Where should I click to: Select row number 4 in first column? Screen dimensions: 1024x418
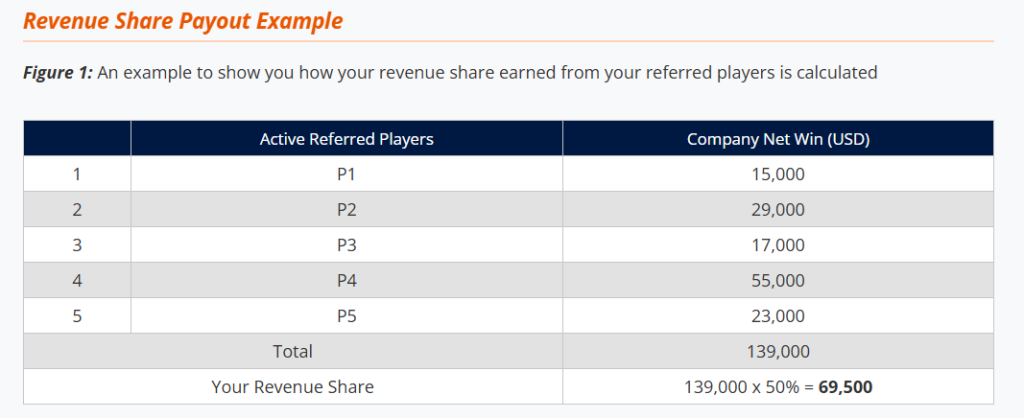pyautogui.click(x=77, y=281)
